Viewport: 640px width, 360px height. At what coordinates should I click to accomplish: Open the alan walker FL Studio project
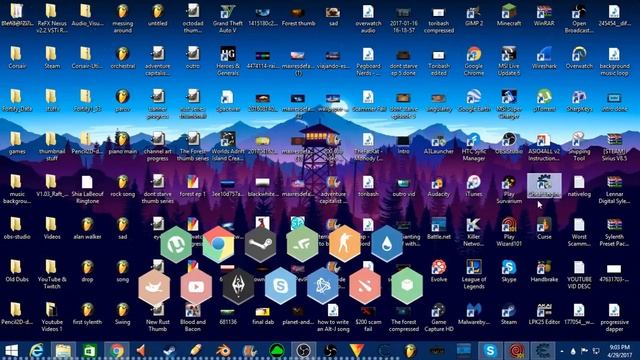[87, 229]
